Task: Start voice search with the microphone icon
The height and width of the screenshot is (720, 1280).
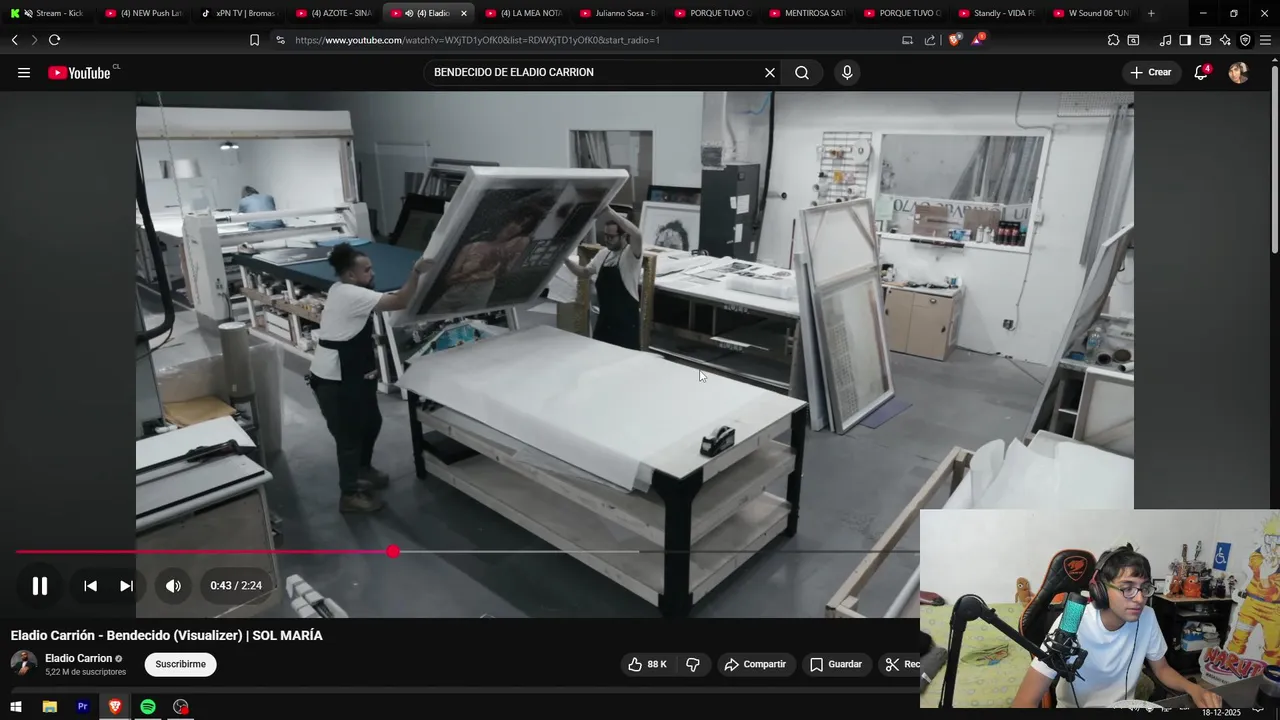Action: [x=847, y=72]
